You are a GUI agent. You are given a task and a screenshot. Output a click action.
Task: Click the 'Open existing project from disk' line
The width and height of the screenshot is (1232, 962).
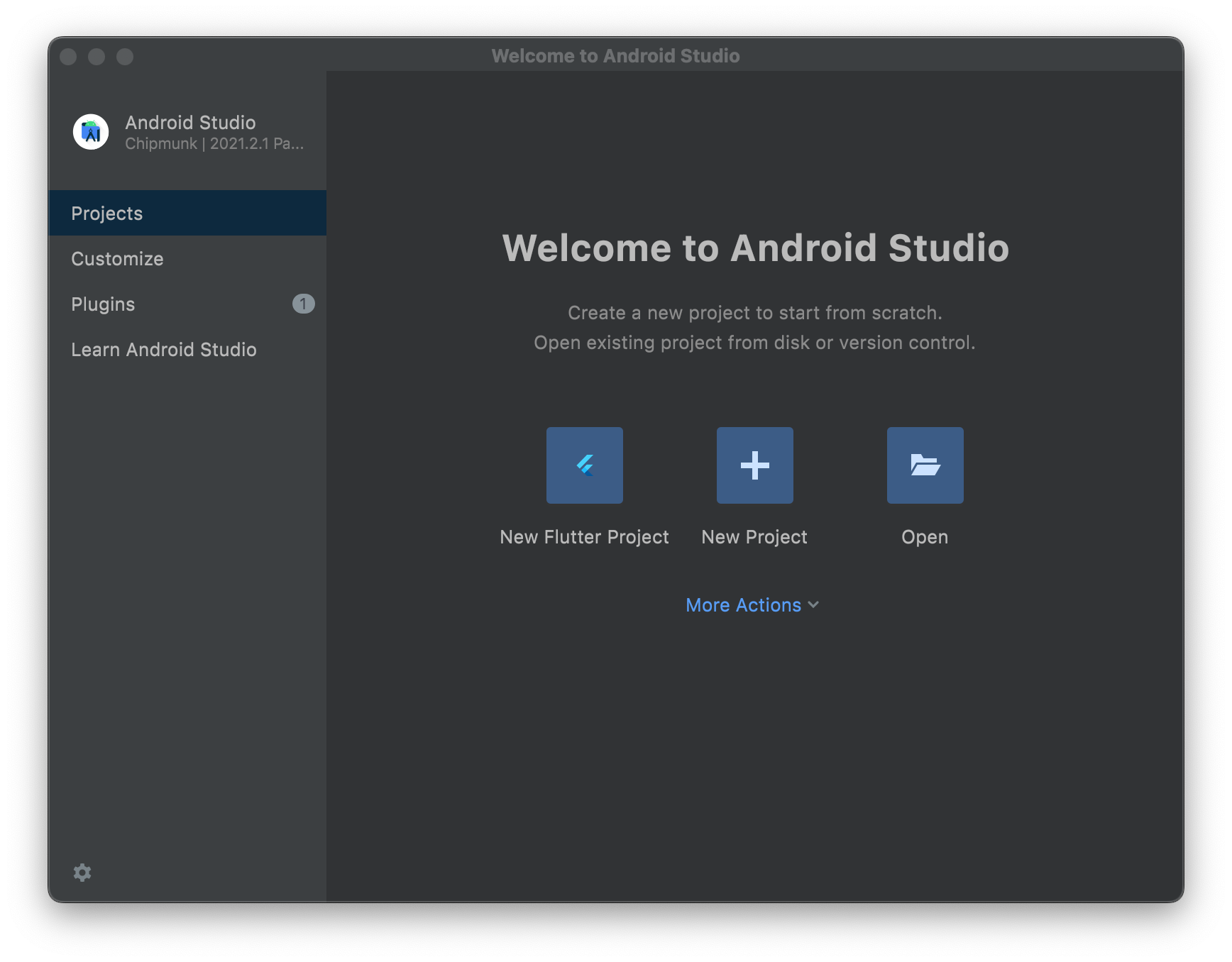coord(754,343)
